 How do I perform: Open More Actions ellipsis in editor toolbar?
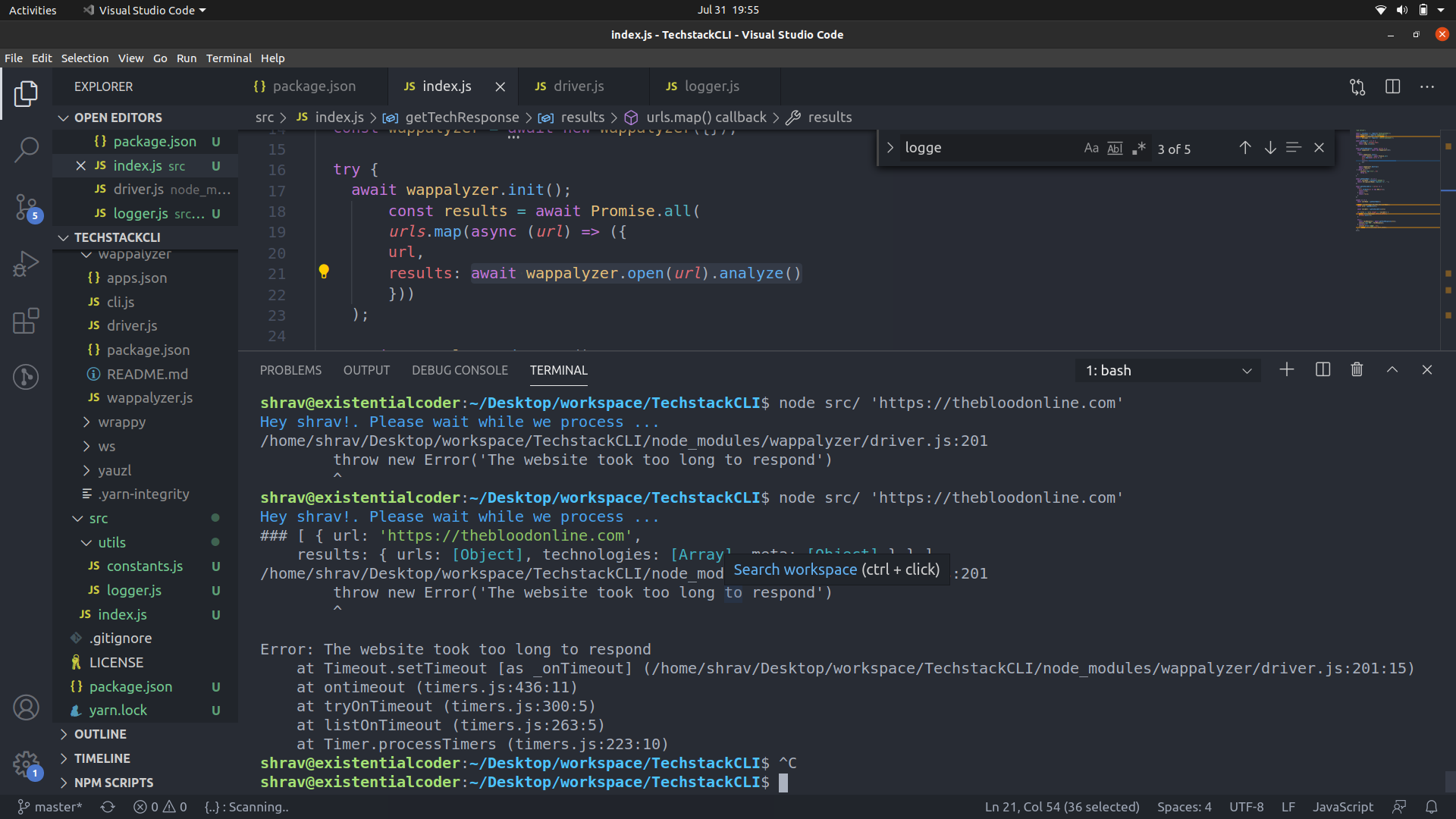(1427, 87)
